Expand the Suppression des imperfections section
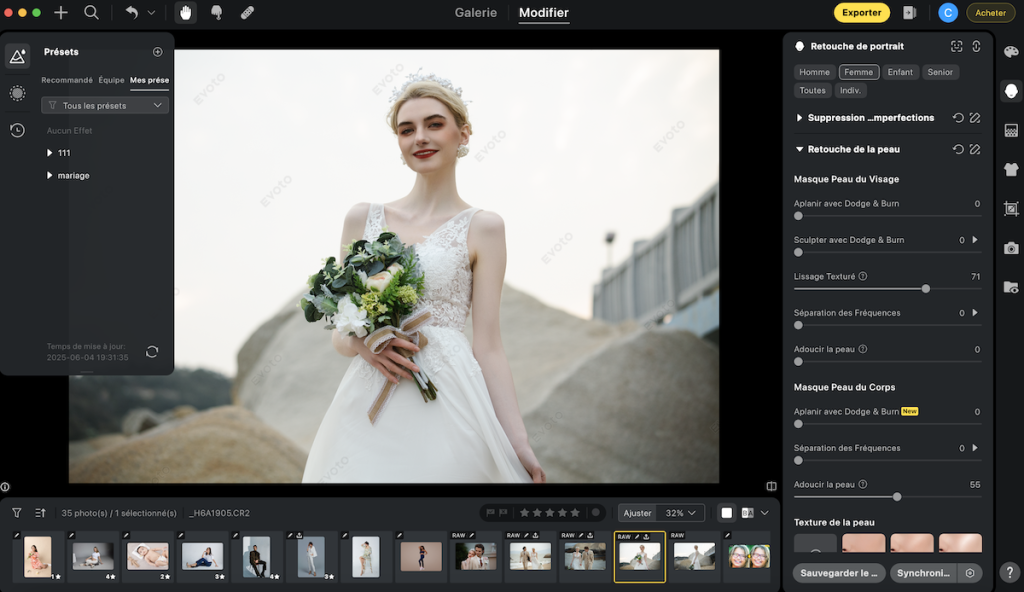Image resolution: width=1024 pixels, height=592 pixels. [800, 118]
